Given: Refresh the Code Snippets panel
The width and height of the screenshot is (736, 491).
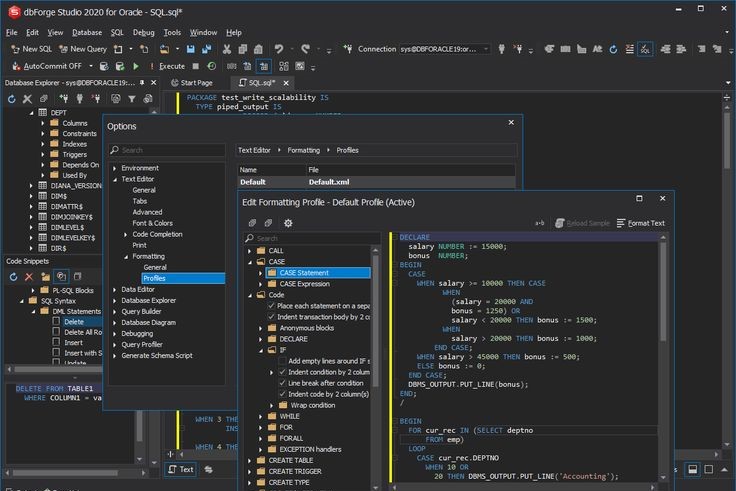Looking at the screenshot, I should pos(13,276).
